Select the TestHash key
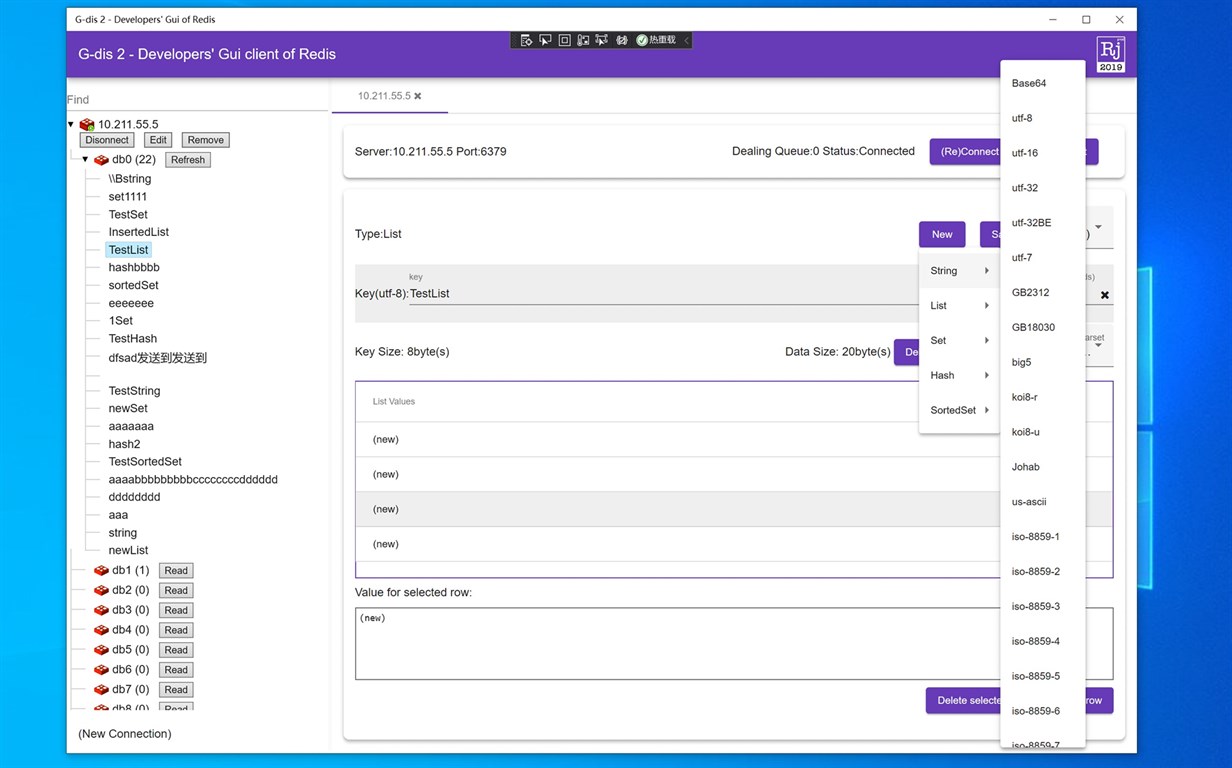Image resolution: width=1232 pixels, height=768 pixels. point(133,338)
